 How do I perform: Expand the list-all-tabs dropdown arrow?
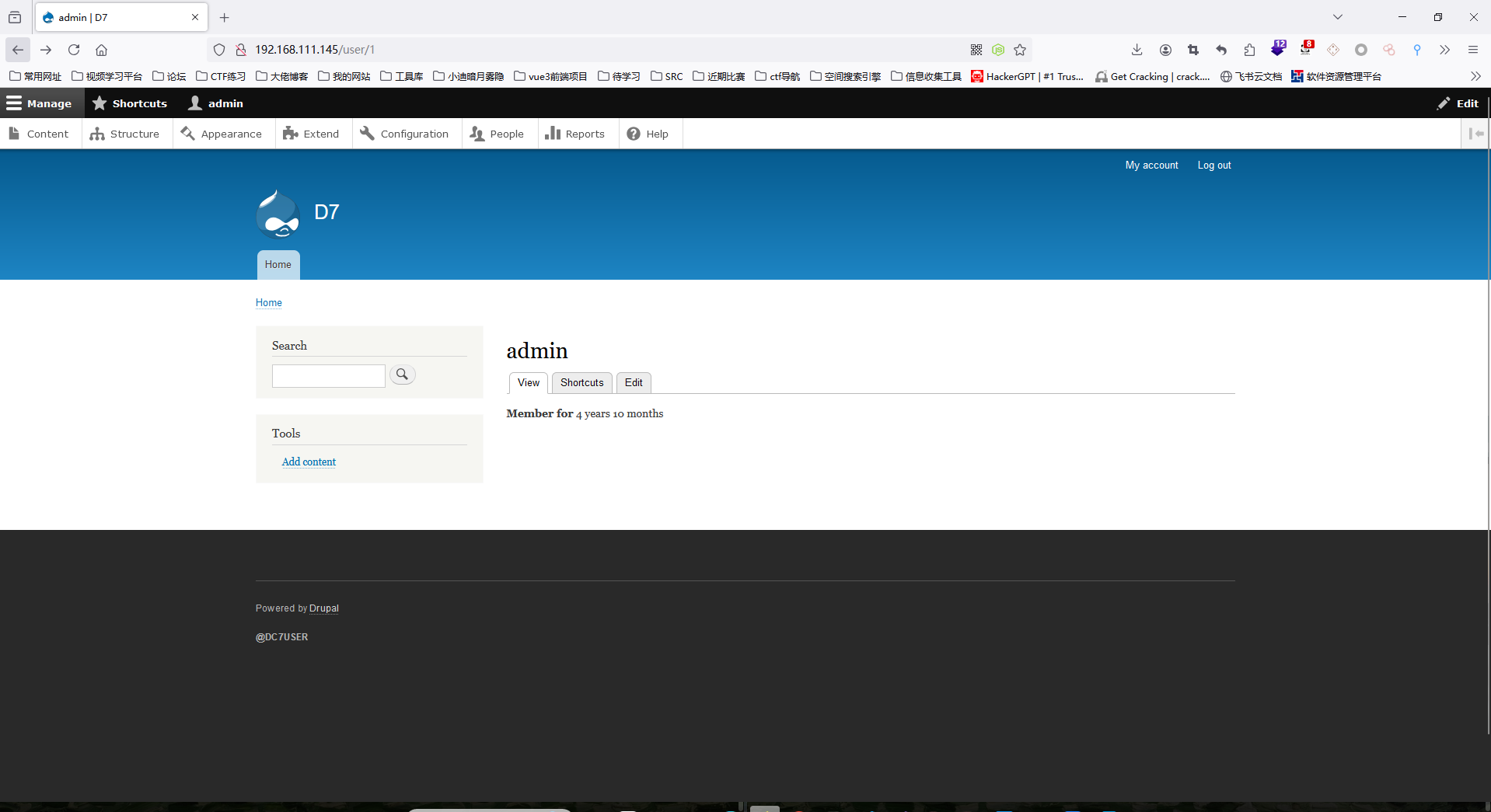click(1337, 17)
